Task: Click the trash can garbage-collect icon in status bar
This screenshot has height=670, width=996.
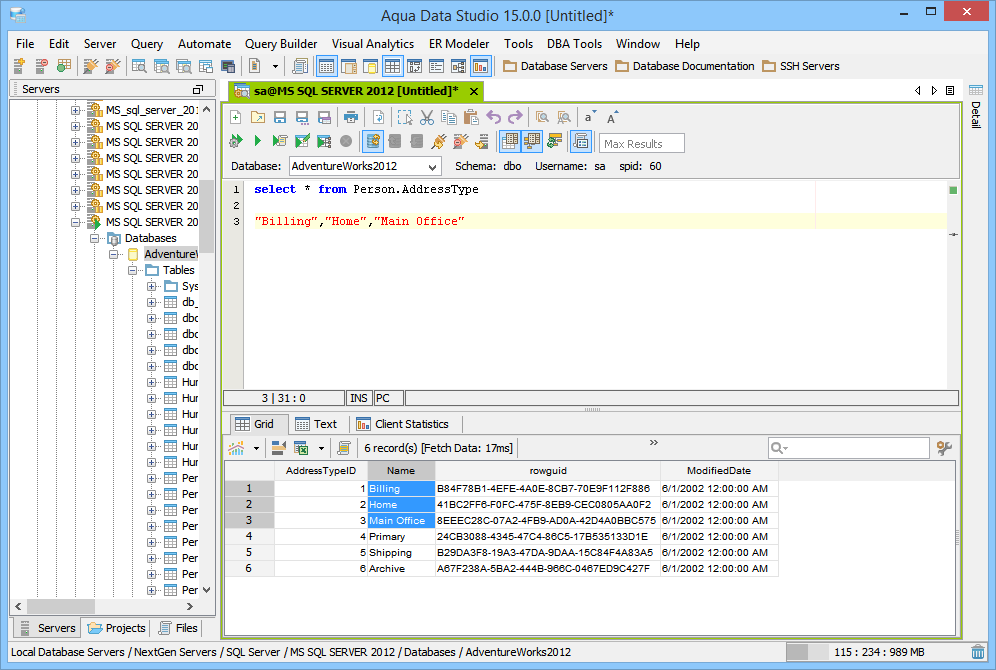Action: pos(978,652)
